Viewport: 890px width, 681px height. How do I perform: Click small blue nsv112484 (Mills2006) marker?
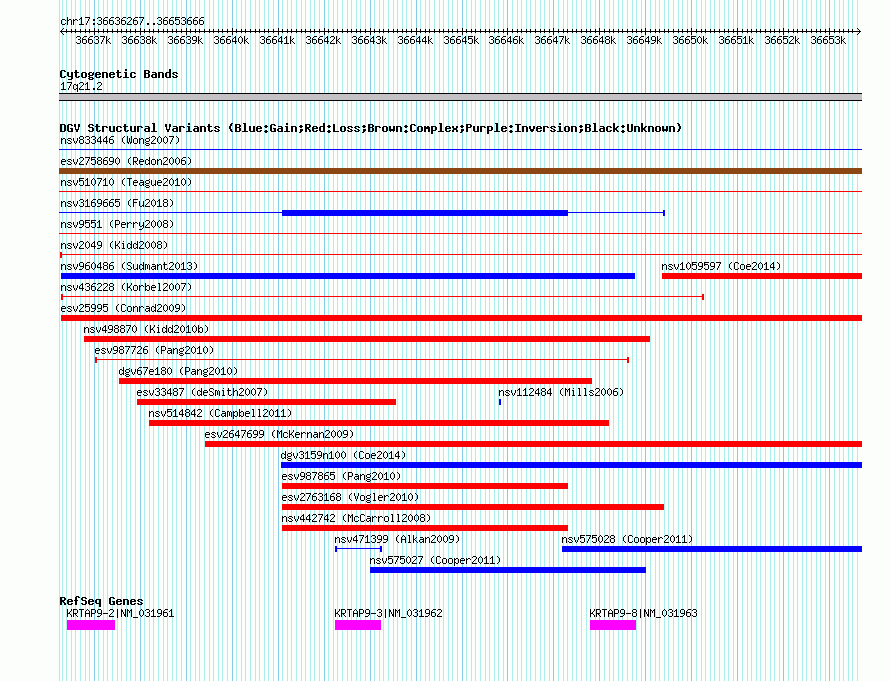point(500,402)
